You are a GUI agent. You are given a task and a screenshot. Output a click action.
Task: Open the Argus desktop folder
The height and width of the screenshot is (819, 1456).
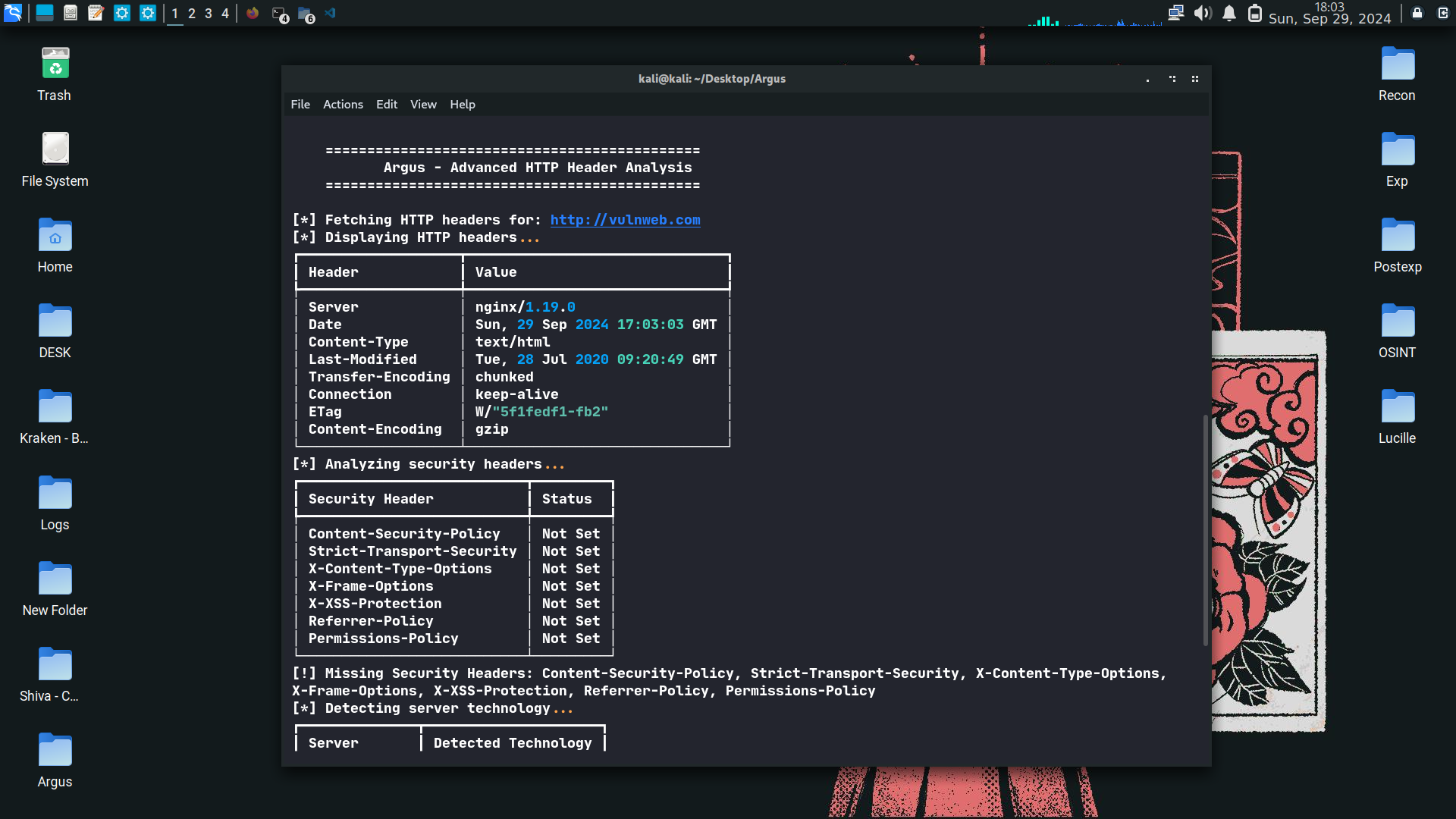click(55, 760)
